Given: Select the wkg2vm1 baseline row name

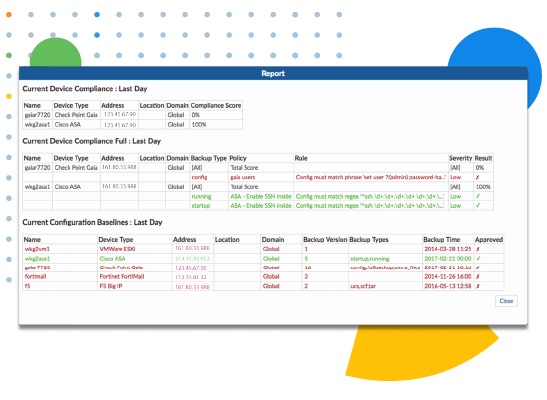Looking at the screenshot, I should pos(37,249).
